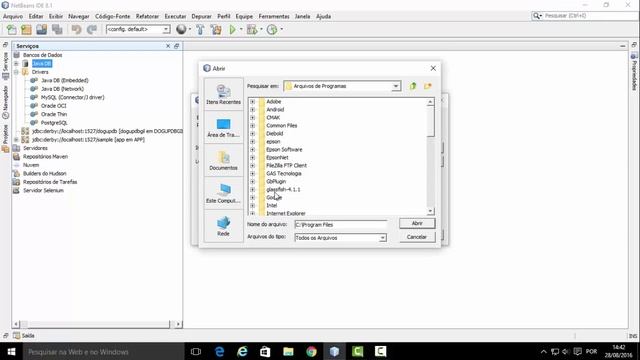This screenshot has width=640, height=360.
Task: Click the Nome do arquivo input field
Action: [340, 224]
